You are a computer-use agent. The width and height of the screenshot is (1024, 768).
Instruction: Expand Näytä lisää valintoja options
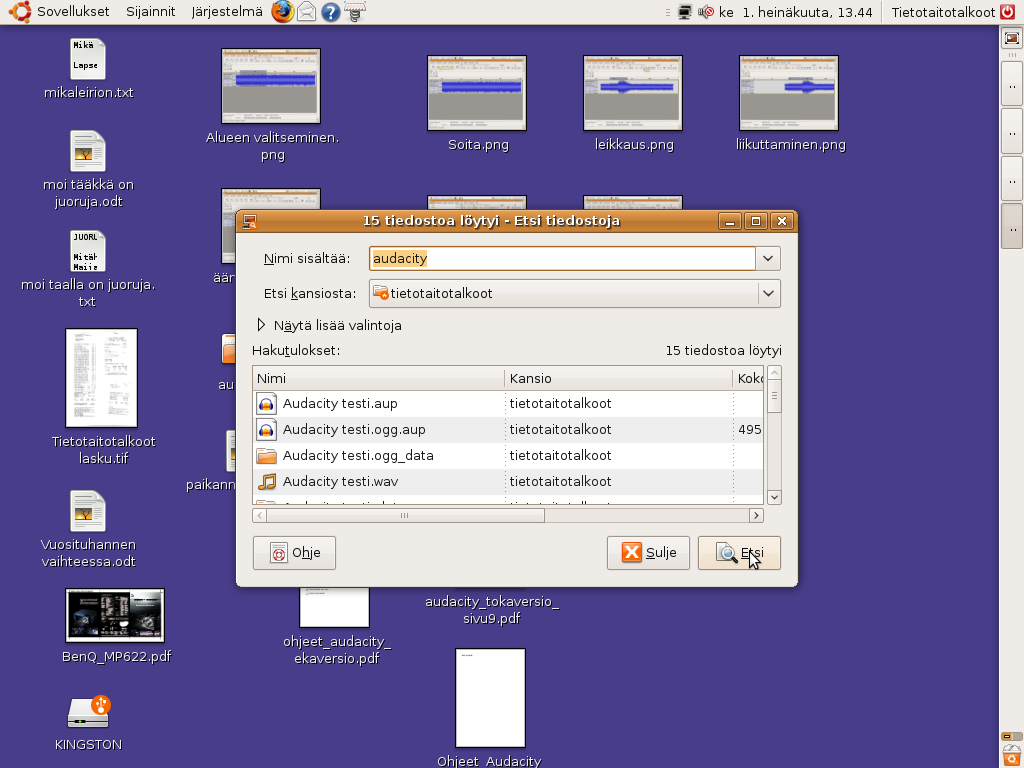coord(329,325)
